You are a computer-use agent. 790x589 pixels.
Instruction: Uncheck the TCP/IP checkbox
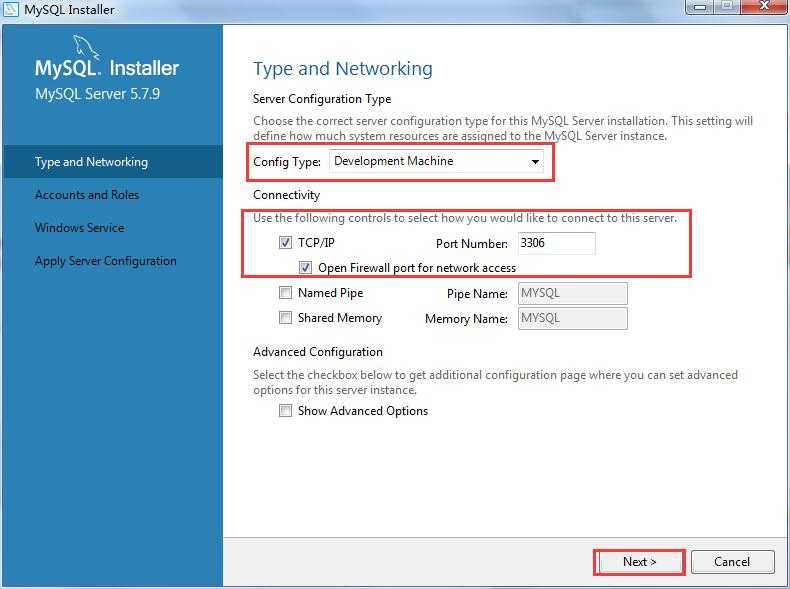285,243
